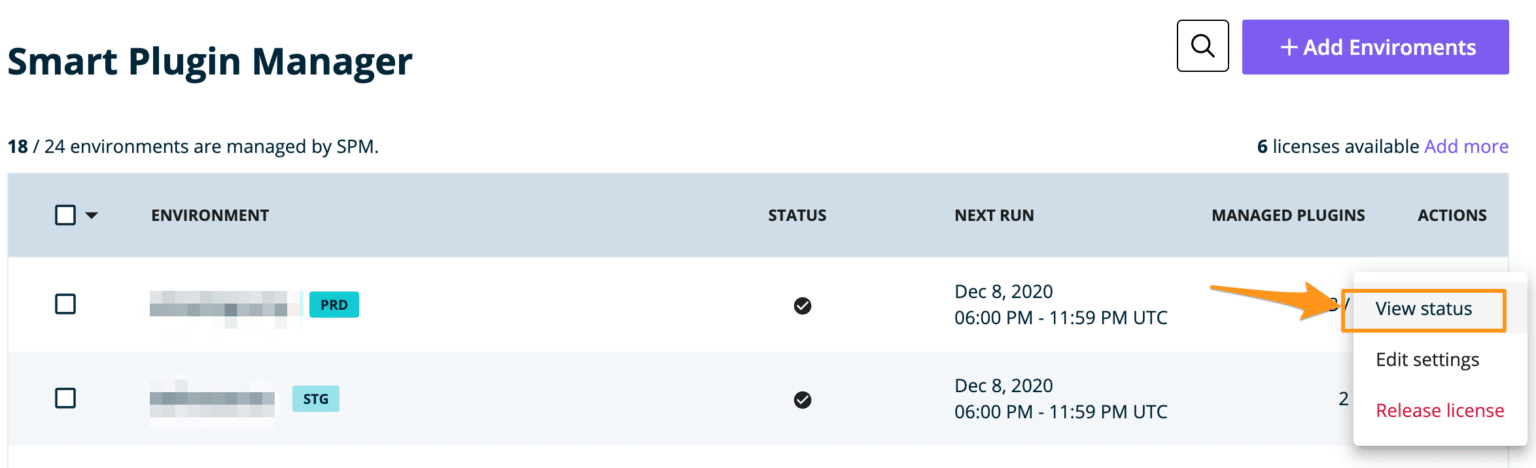Click the STG environment badge

point(316,399)
